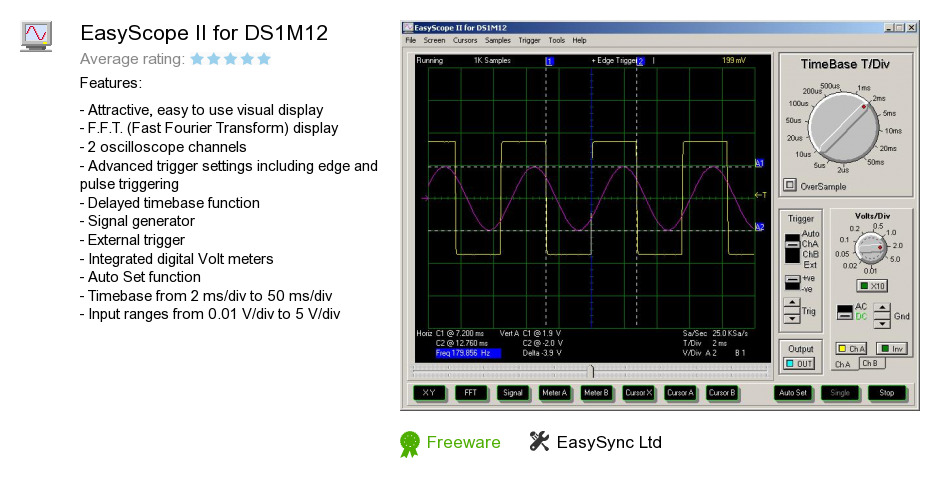Click the Single capture button
The height and width of the screenshot is (488, 940).
840,393
